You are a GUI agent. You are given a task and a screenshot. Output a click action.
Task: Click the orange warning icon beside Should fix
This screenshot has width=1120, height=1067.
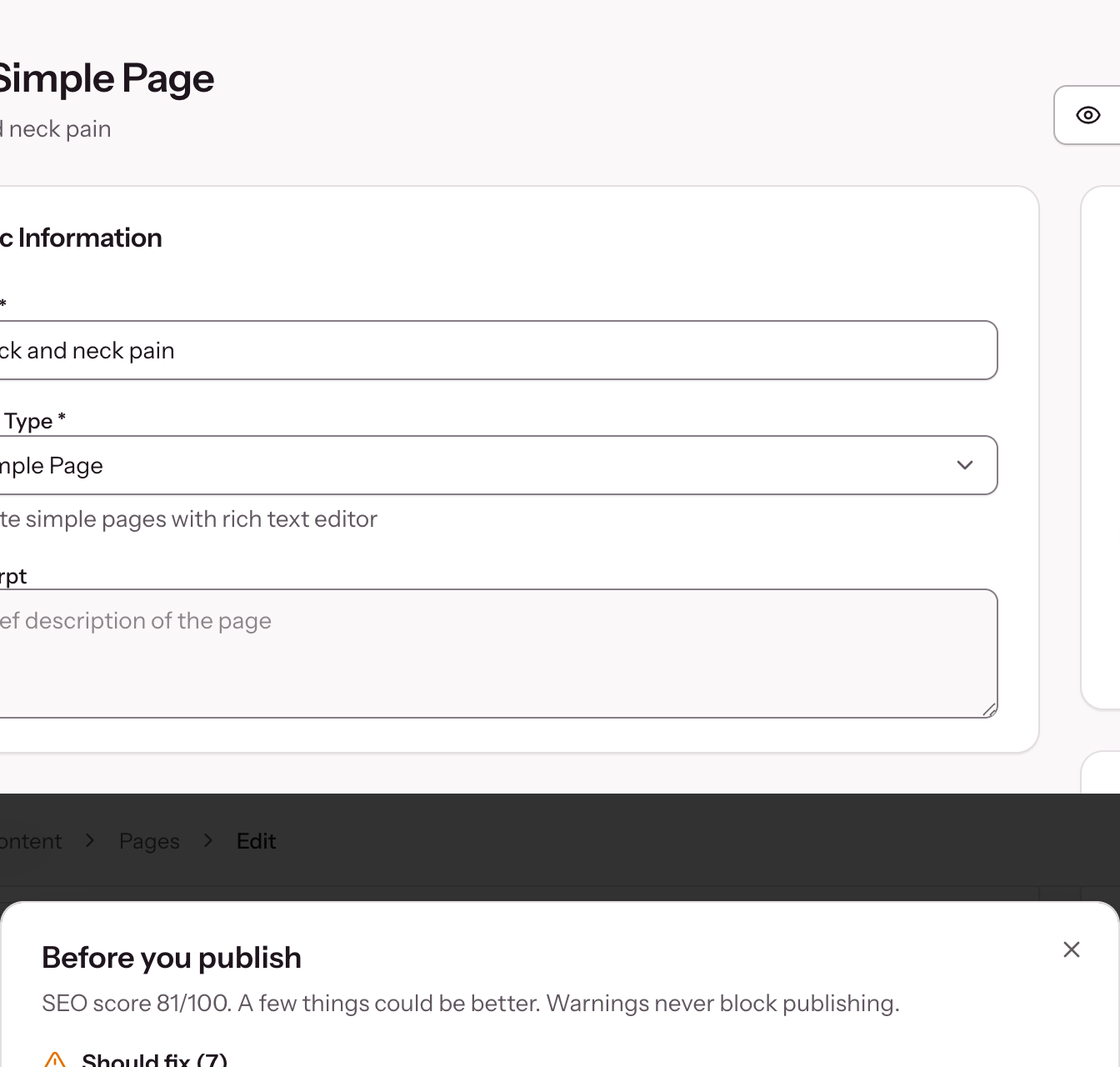(55, 1059)
